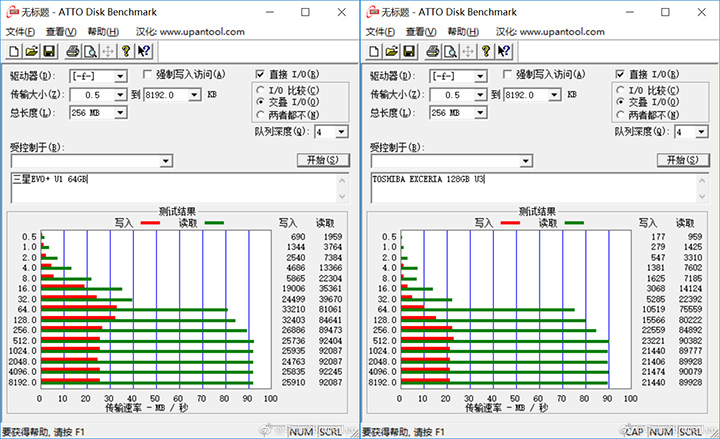The height and width of the screenshot is (439, 720).
Task: Open queue depth dropdown in left window
Action: coord(341,132)
